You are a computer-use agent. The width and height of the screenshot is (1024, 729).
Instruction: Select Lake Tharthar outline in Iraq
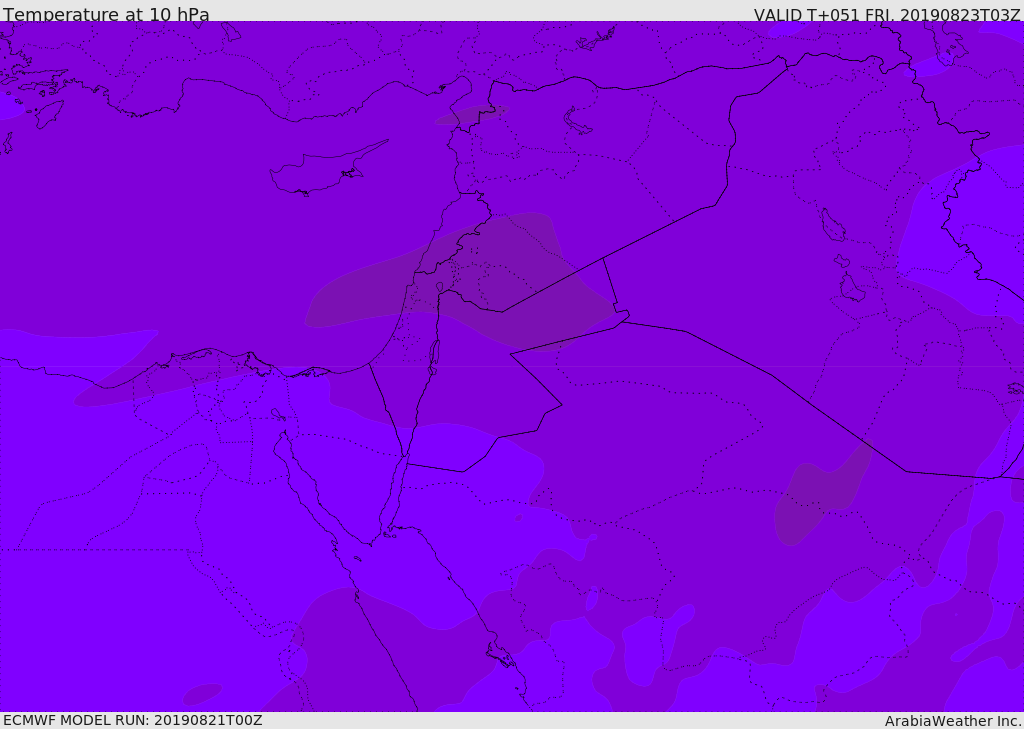(832, 225)
